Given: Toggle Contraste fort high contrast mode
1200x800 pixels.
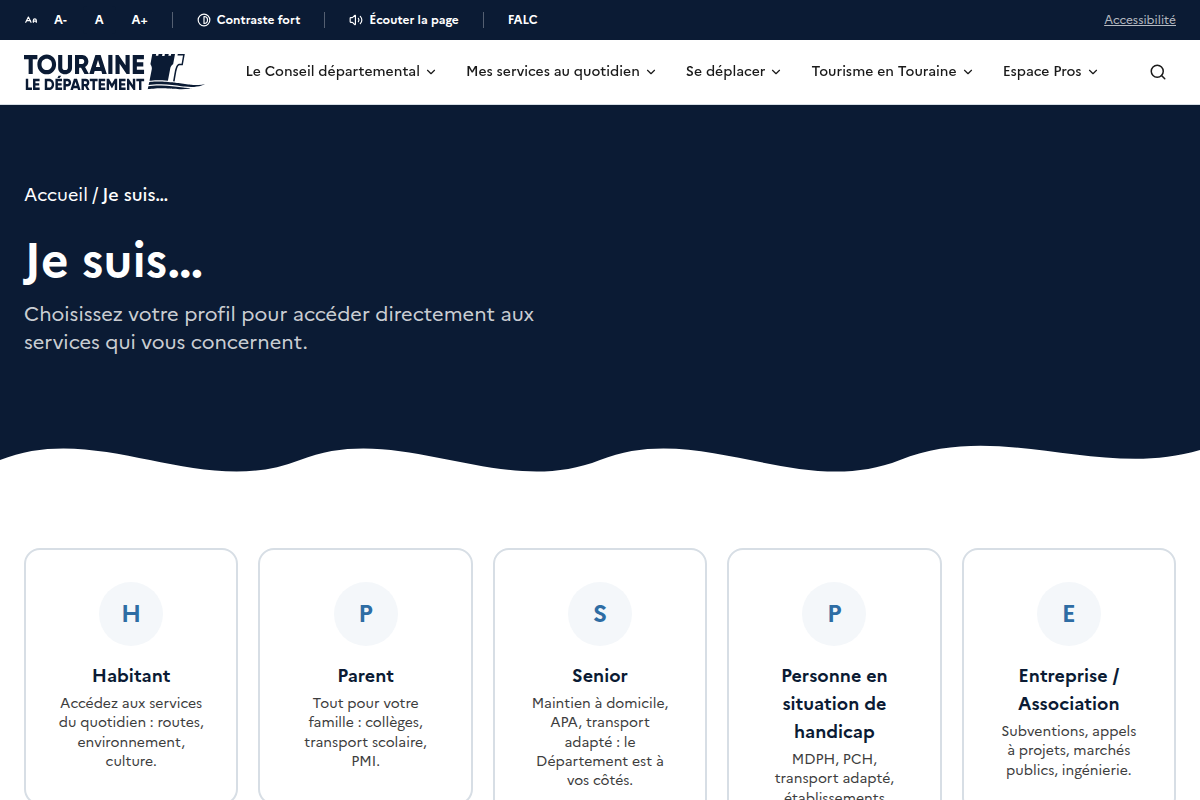Looking at the screenshot, I should [249, 20].
